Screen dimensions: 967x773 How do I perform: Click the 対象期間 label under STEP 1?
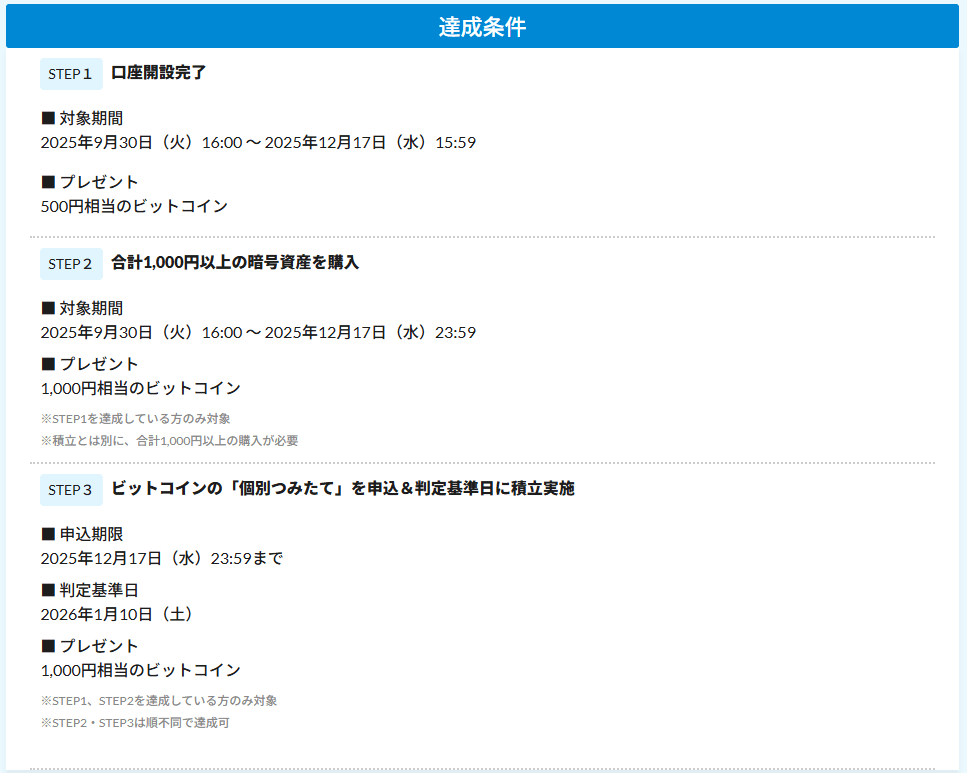(x=82, y=118)
